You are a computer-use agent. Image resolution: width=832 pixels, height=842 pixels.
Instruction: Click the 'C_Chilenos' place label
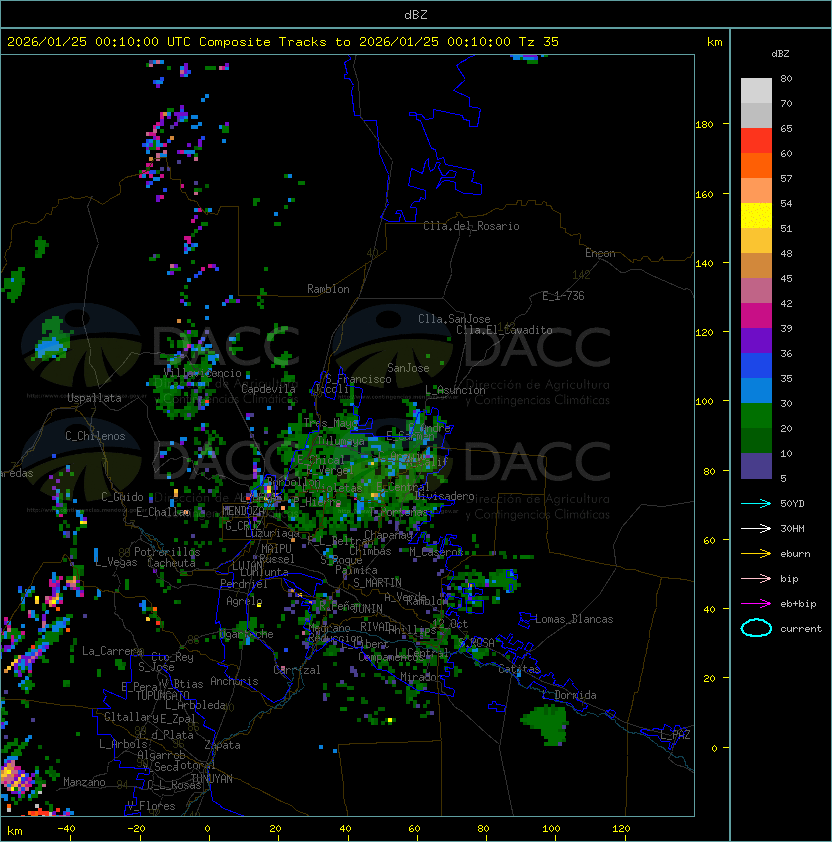tap(95, 436)
